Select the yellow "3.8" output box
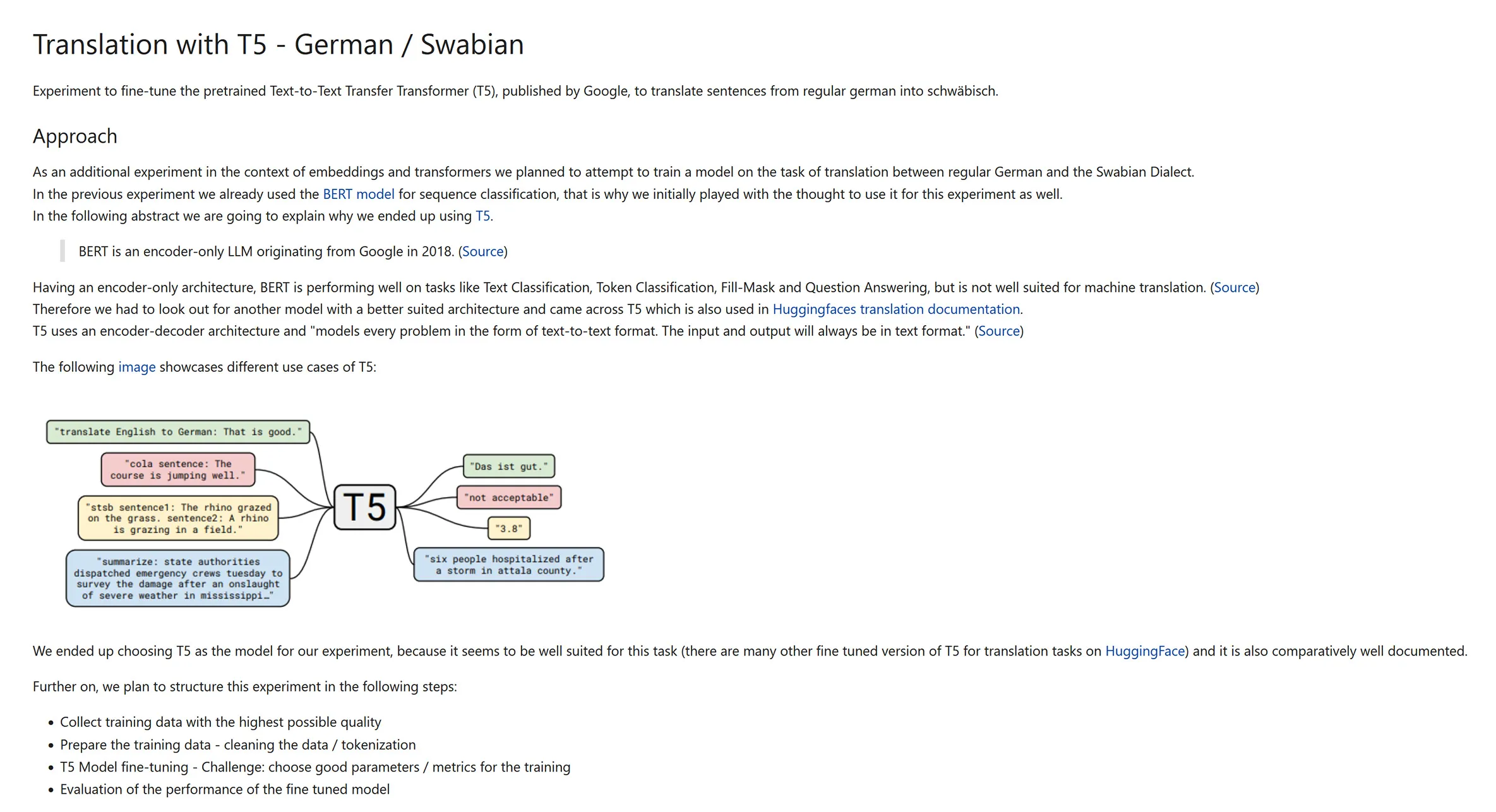The height and width of the screenshot is (812, 1496). pyautogui.click(x=508, y=528)
